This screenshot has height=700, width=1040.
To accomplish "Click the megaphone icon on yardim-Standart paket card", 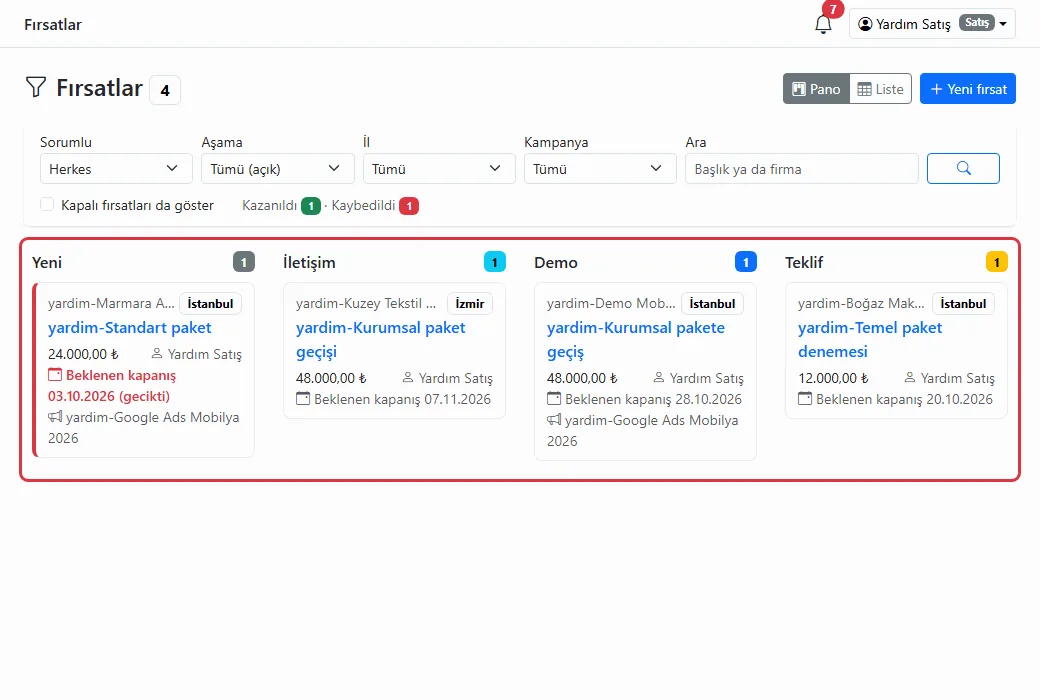I will pos(55,417).
